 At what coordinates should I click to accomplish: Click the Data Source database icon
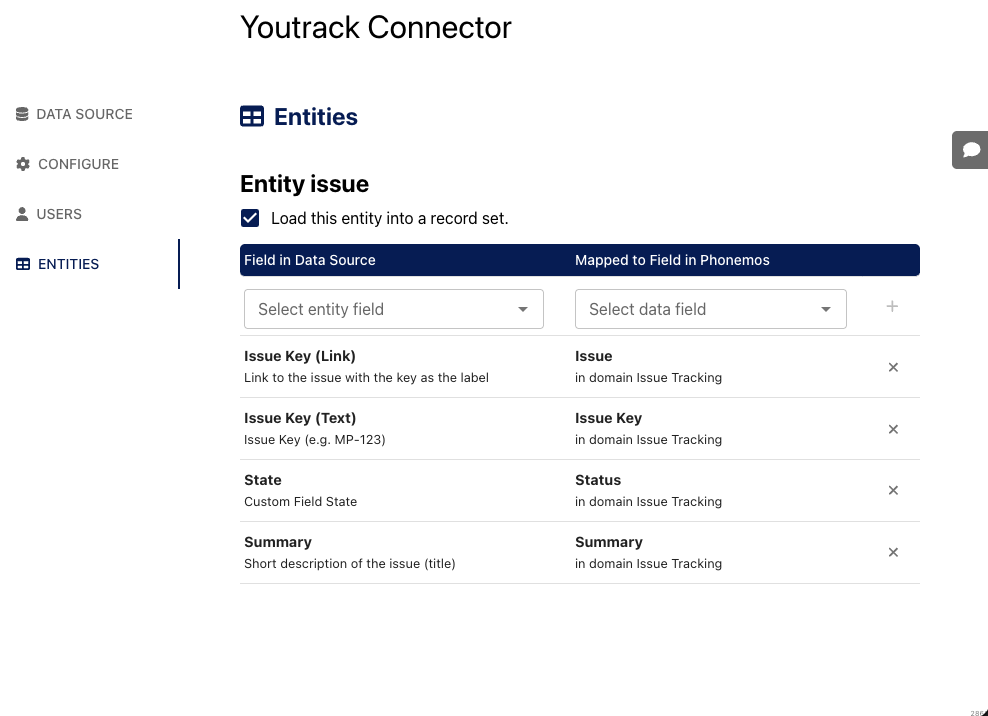point(22,114)
